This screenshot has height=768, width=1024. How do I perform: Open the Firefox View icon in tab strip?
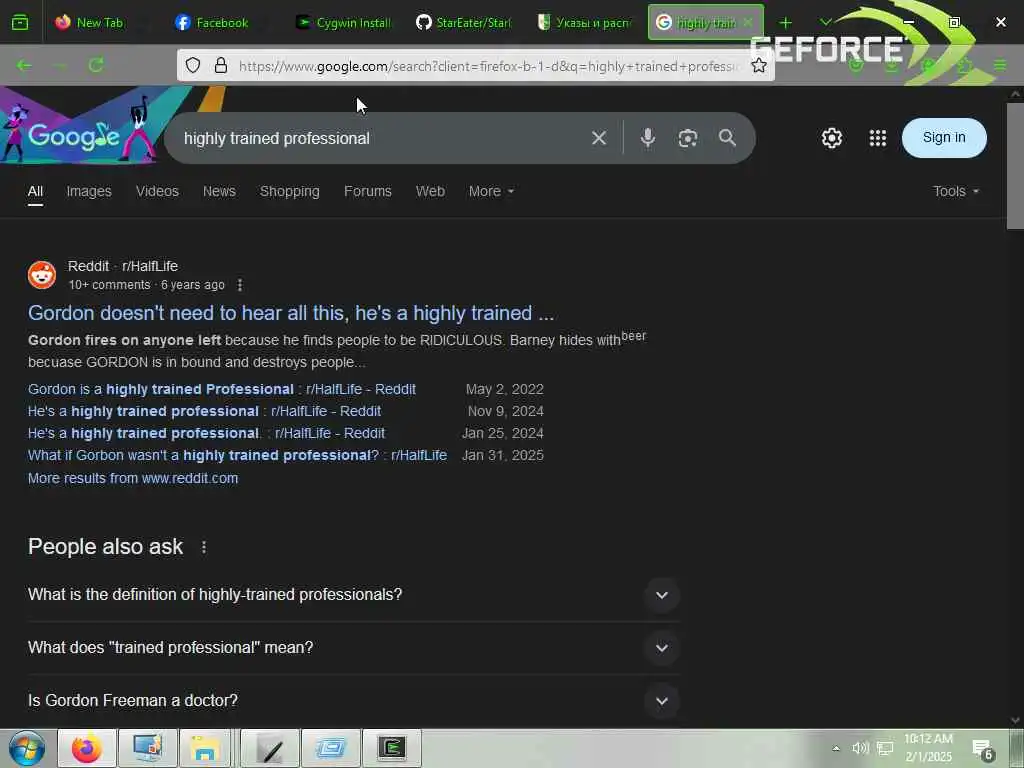pos(20,23)
